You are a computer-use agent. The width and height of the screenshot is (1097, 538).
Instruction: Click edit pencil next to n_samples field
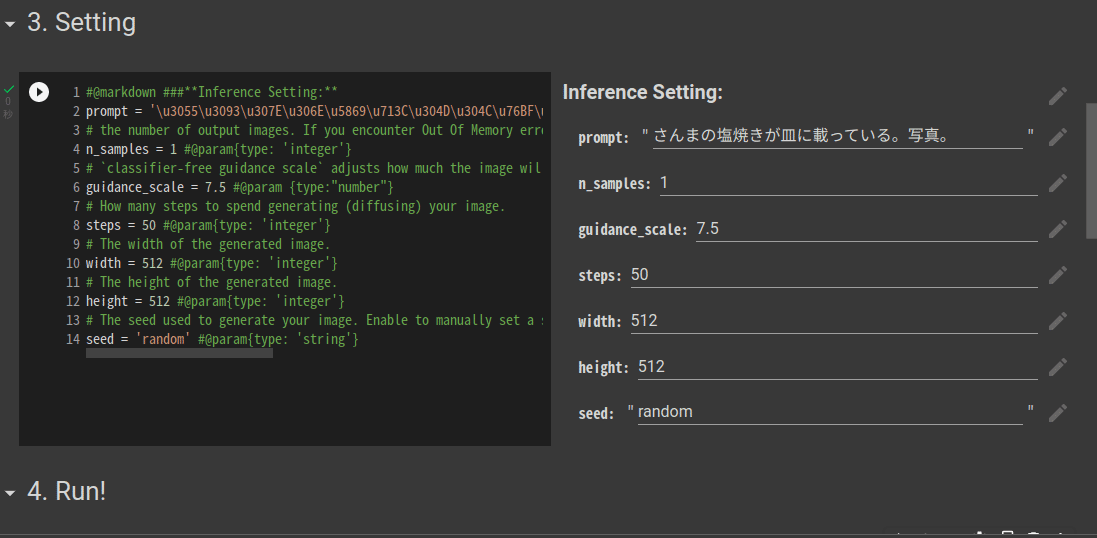[1058, 183]
